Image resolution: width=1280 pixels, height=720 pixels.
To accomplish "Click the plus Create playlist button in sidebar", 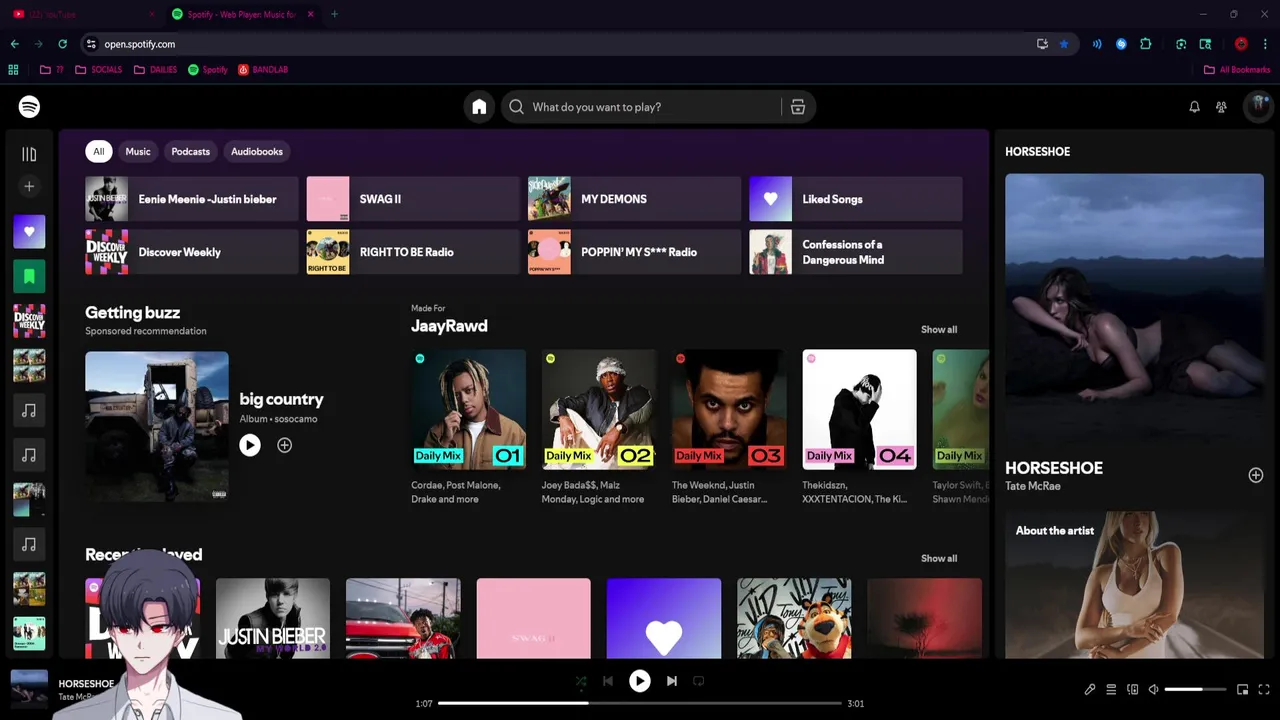I will click(29, 186).
